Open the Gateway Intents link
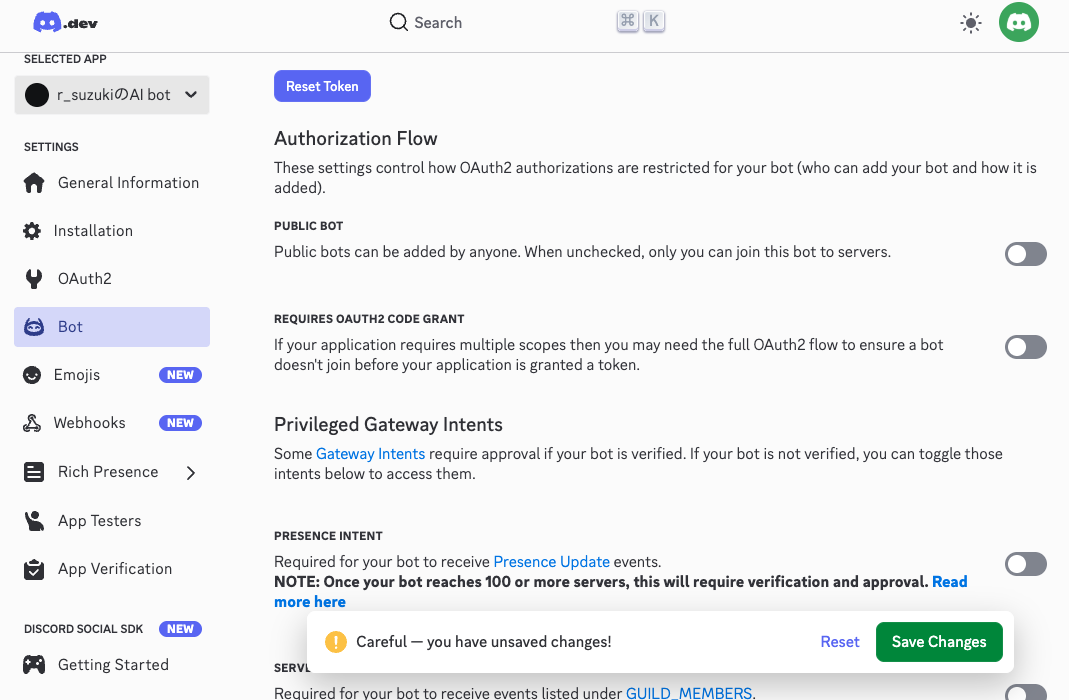 [370, 454]
